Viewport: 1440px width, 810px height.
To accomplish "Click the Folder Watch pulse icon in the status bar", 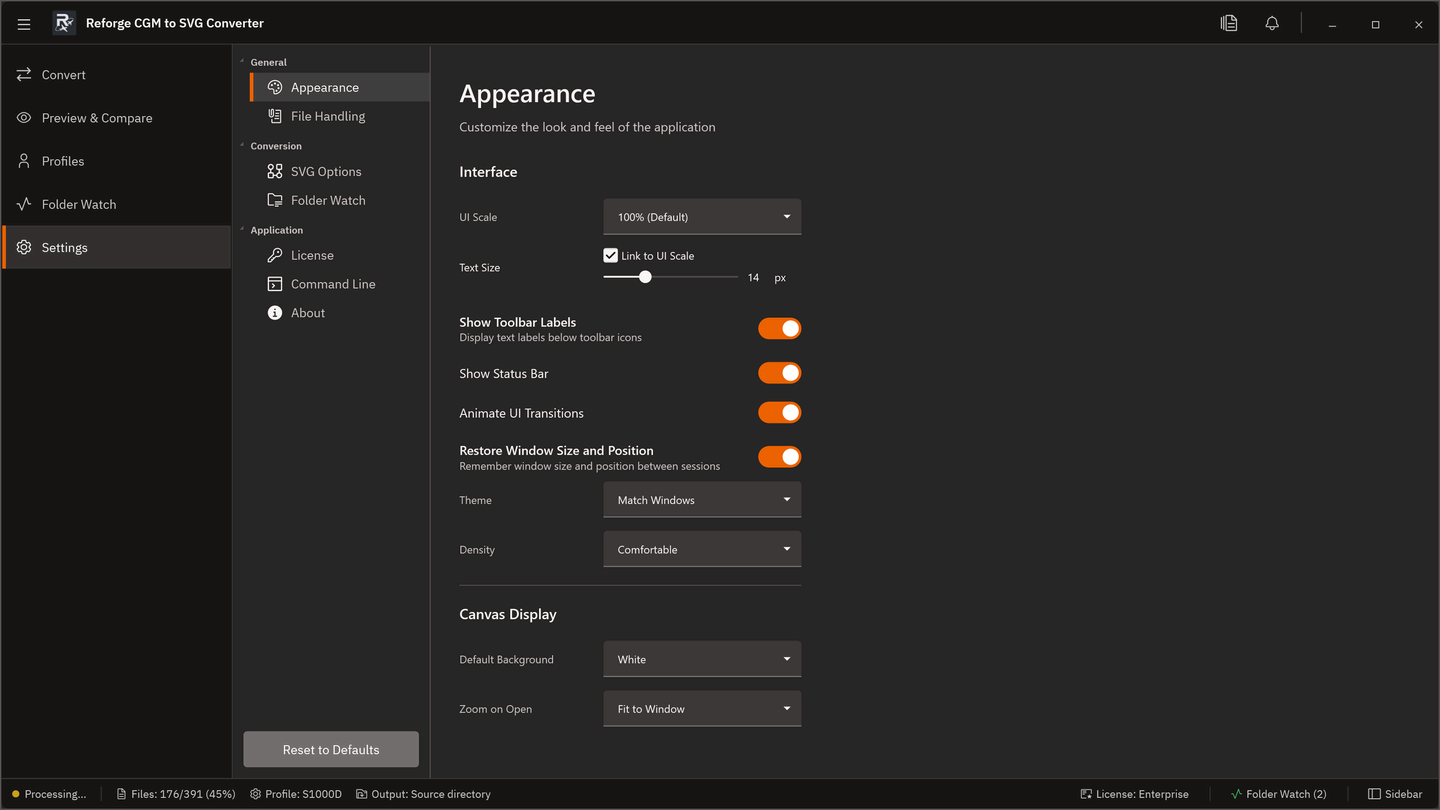I will 1236,794.
